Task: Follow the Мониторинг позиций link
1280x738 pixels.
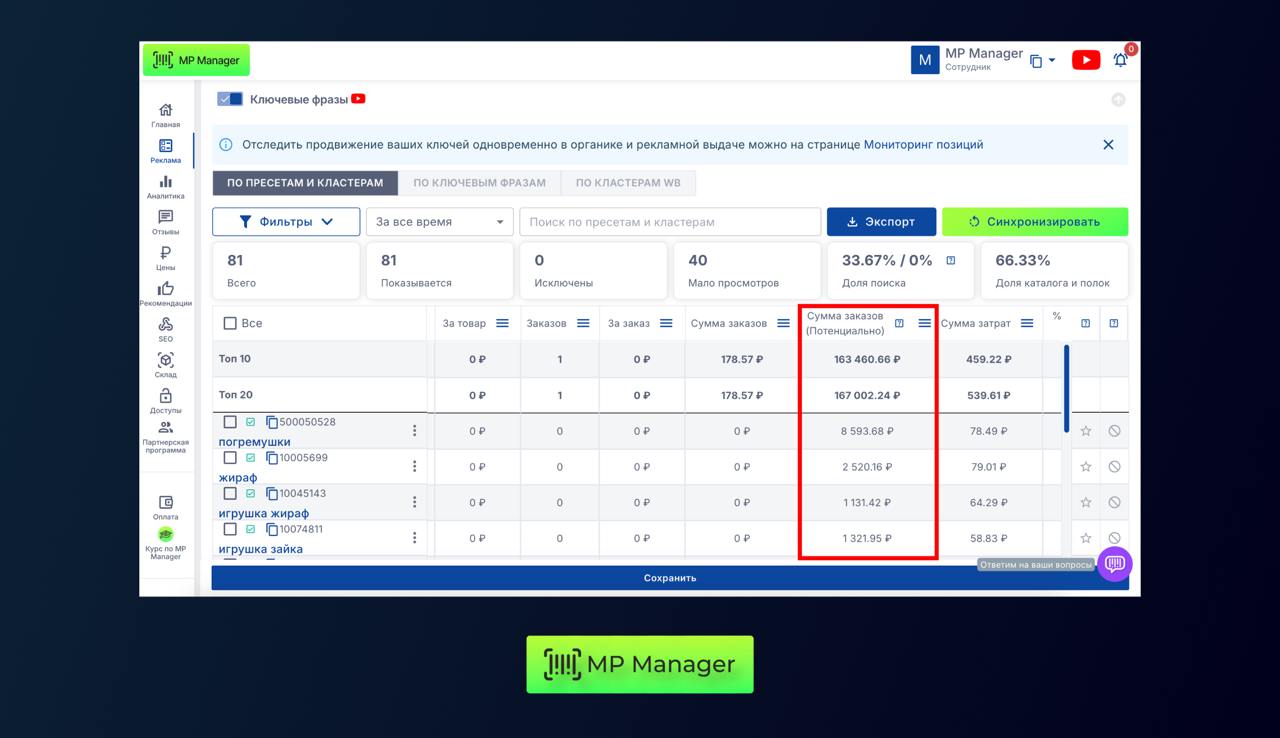Action: [923, 145]
